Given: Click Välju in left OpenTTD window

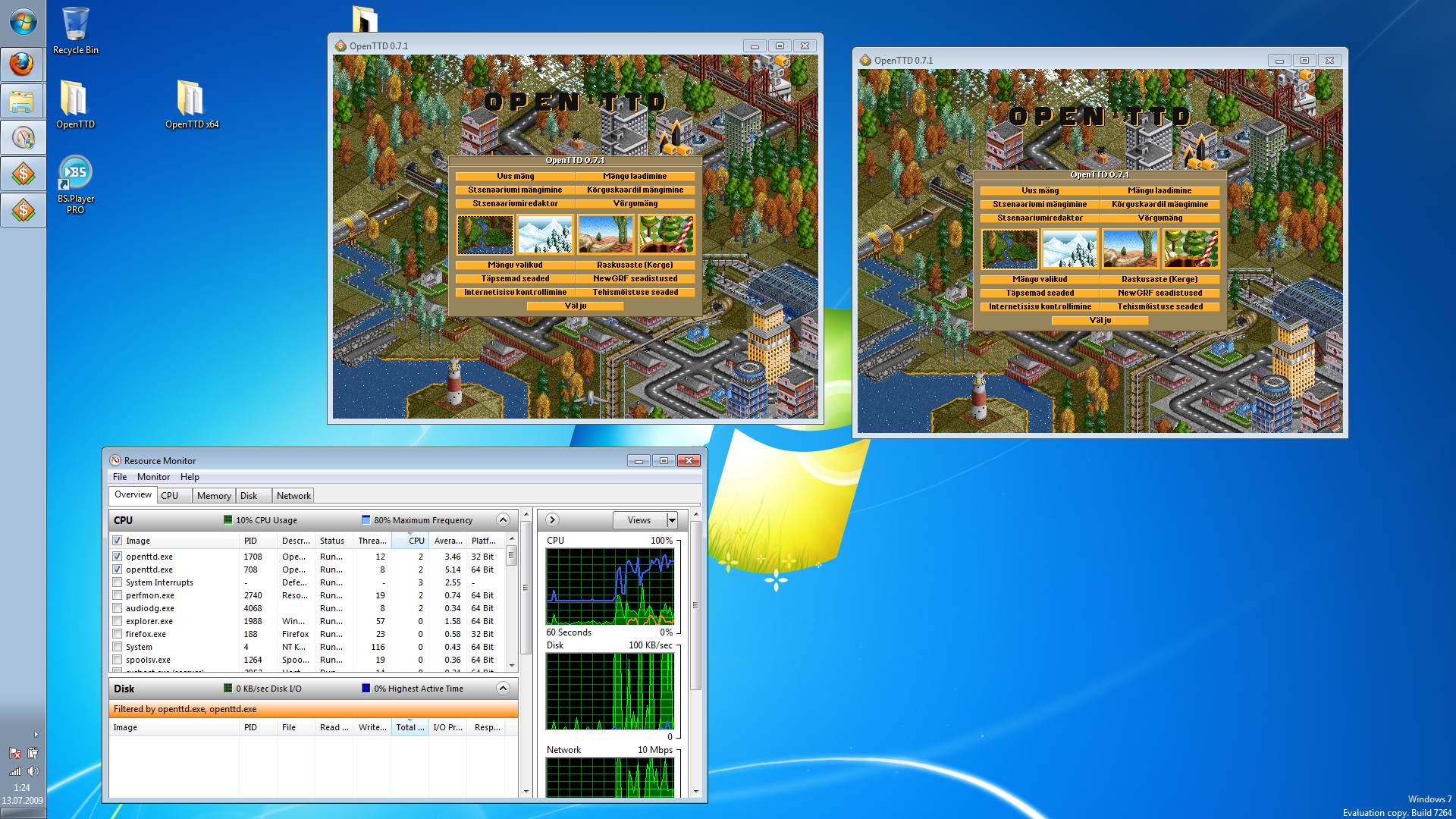Looking at the screenshot, I should [576, 306].
